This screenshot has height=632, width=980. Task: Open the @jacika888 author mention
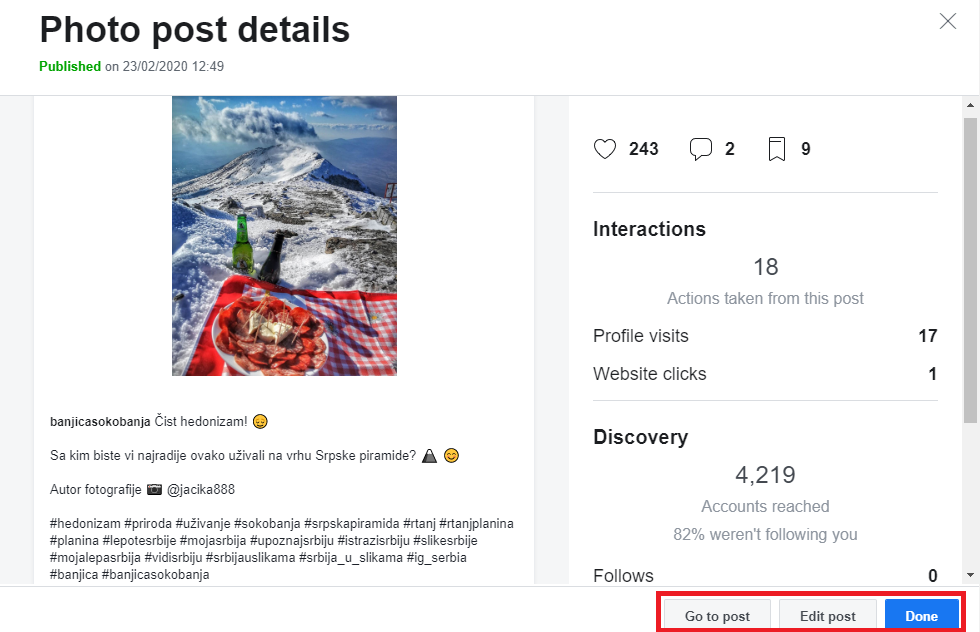coord(201,490)
